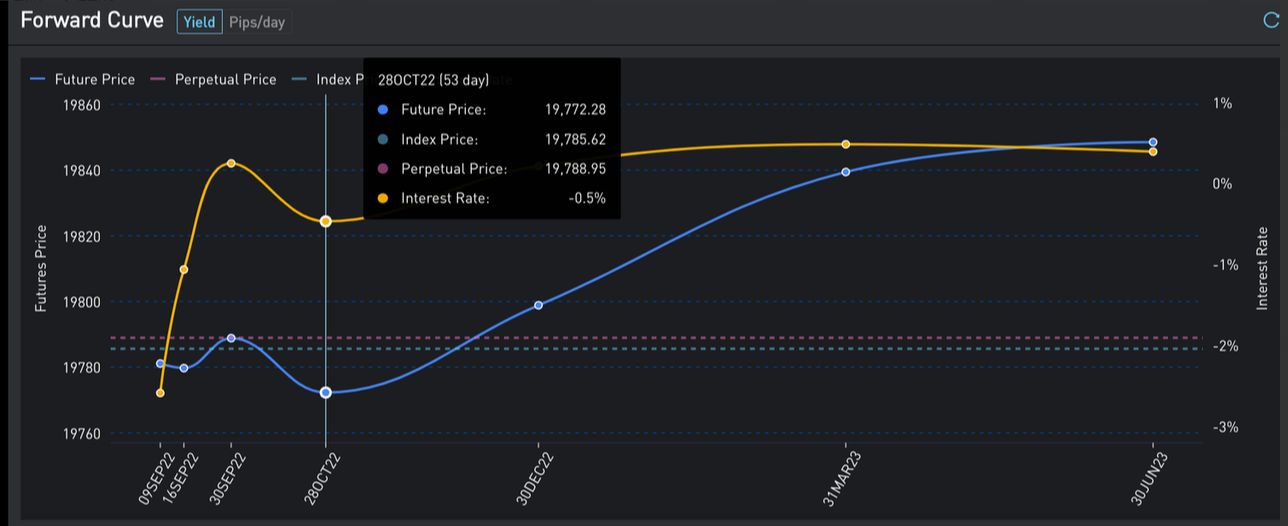Click the highlighted blue futures point at 28OCT22

(325, 393)
